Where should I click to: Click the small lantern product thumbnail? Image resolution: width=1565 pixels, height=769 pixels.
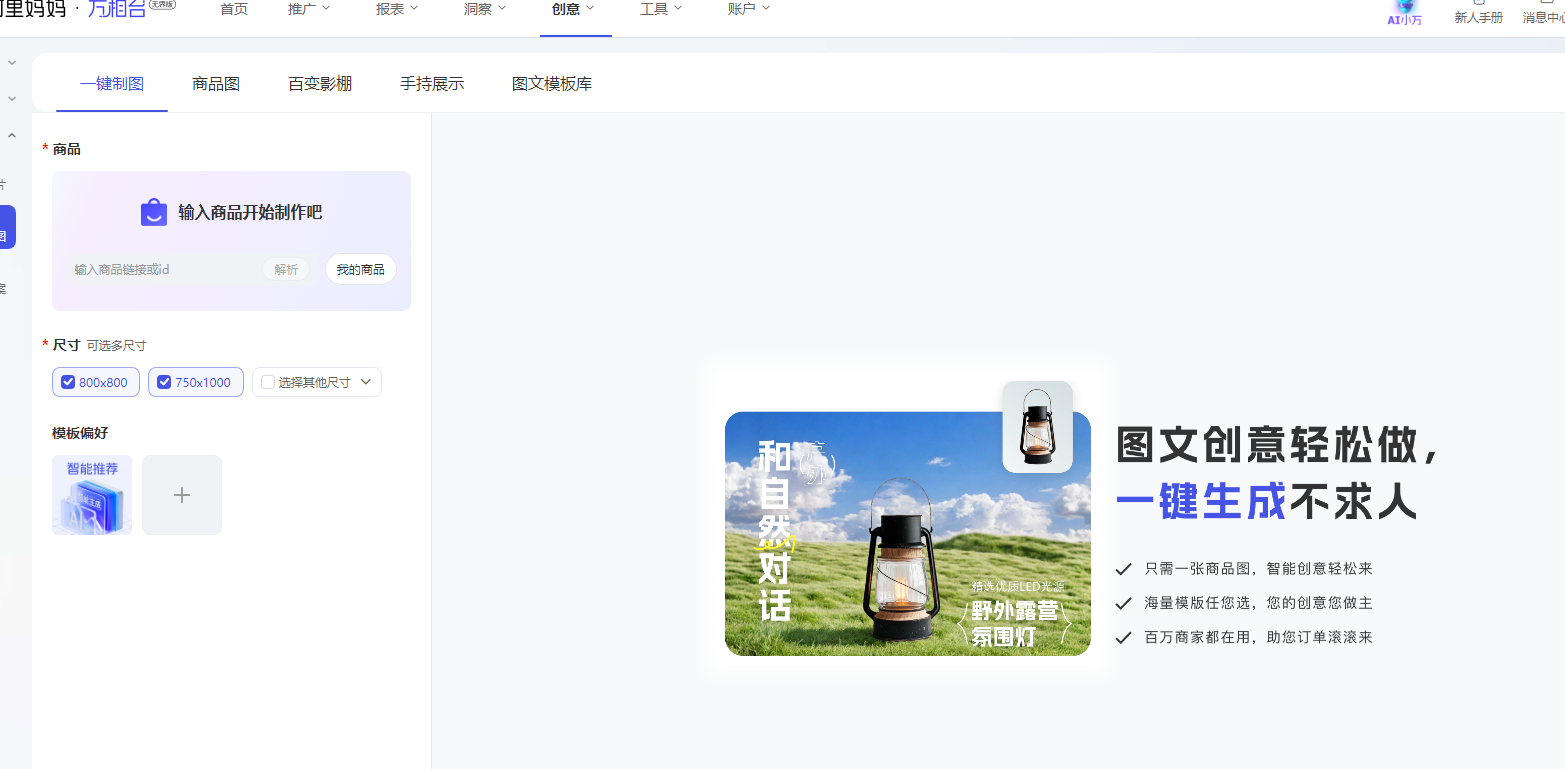tap(1037, 427)
